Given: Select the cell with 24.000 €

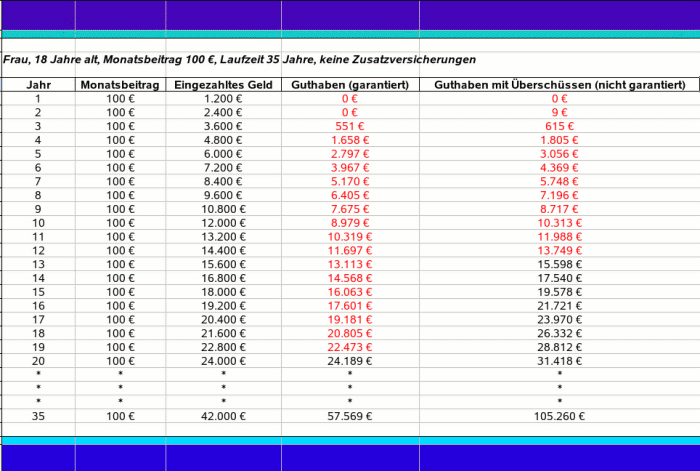Looking at the screenshot, I should click(223, 362).
